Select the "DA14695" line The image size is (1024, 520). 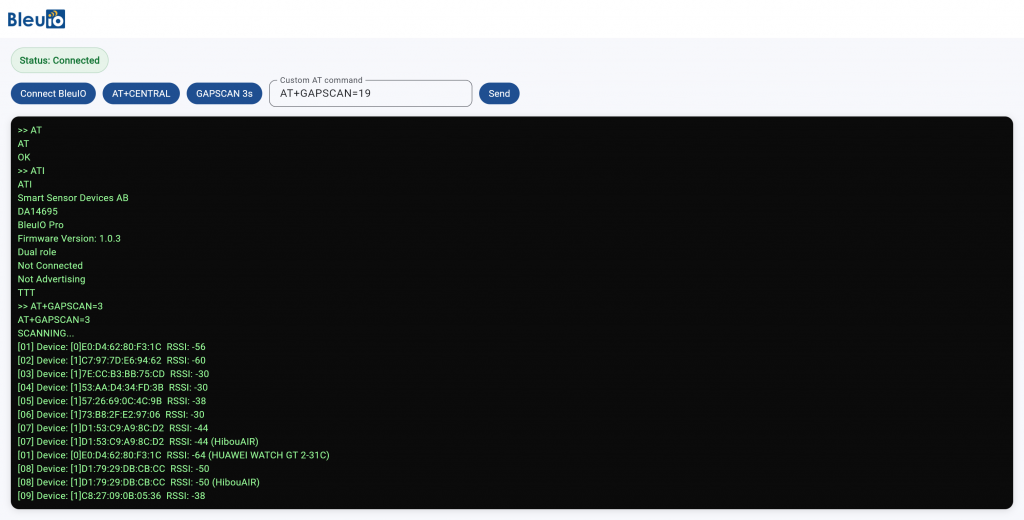point(38,212)
